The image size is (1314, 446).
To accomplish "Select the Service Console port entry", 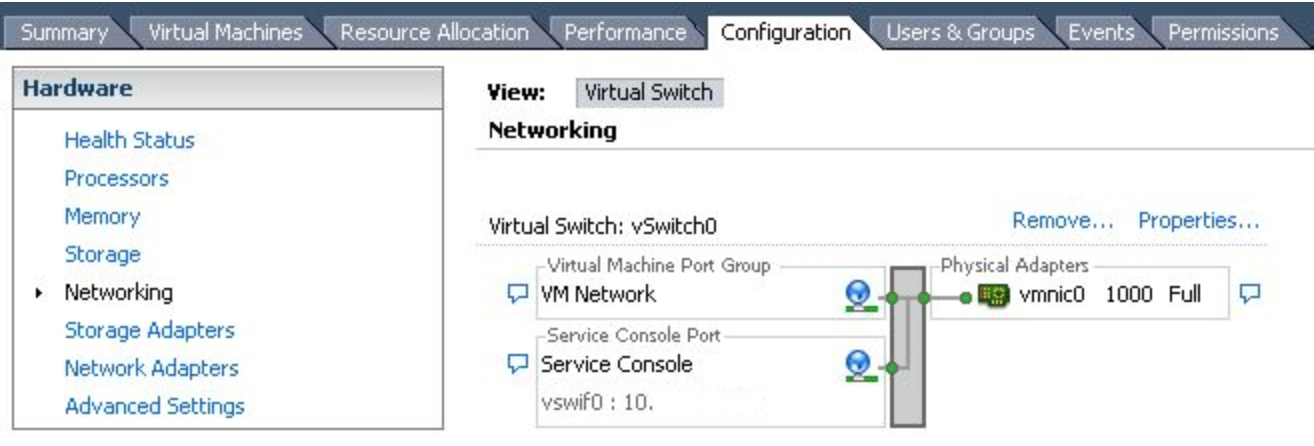I will coord(616,365).
